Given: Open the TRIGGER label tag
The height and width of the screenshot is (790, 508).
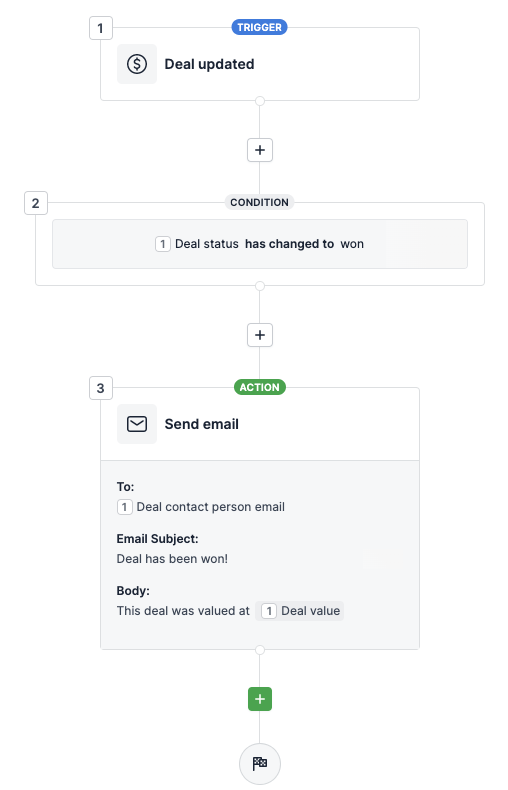Looking at the screenshot, I should (260, 27).
